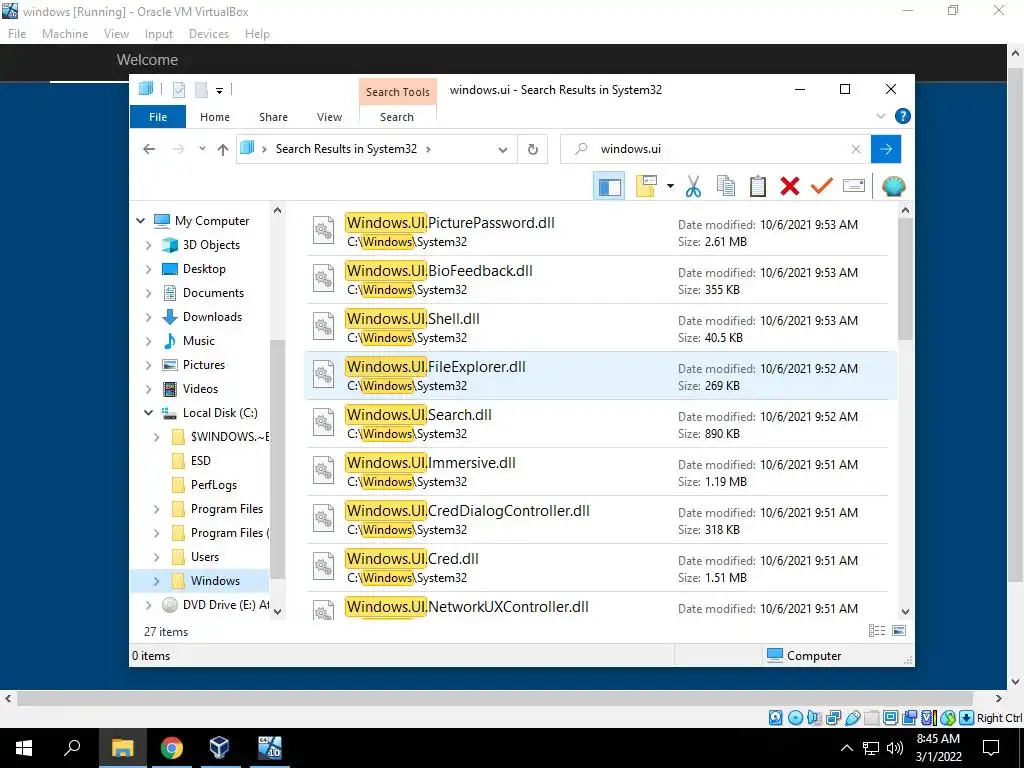
Task: Open the folder options dropdown arrow
Action: click(x=670, y=187)
